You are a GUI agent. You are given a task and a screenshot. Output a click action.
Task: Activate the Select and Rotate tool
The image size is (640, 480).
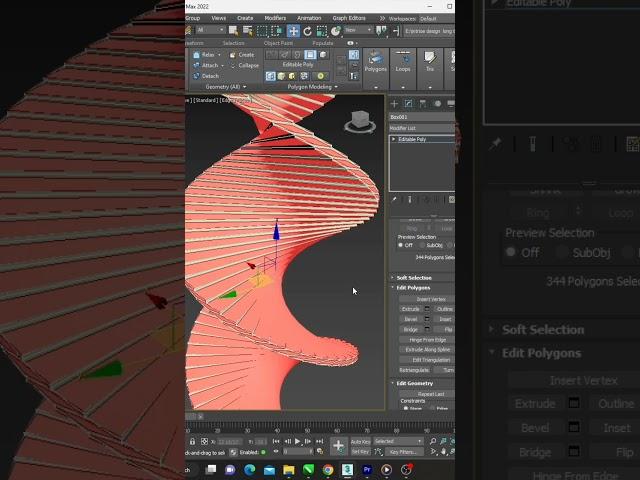307,31
